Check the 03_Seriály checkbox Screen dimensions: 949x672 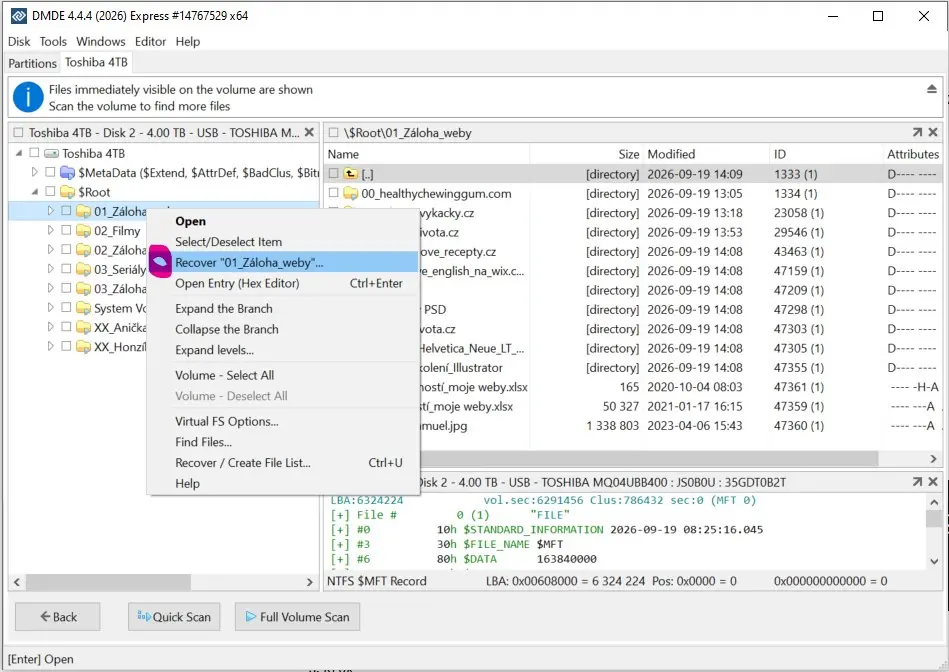(66, 269)
